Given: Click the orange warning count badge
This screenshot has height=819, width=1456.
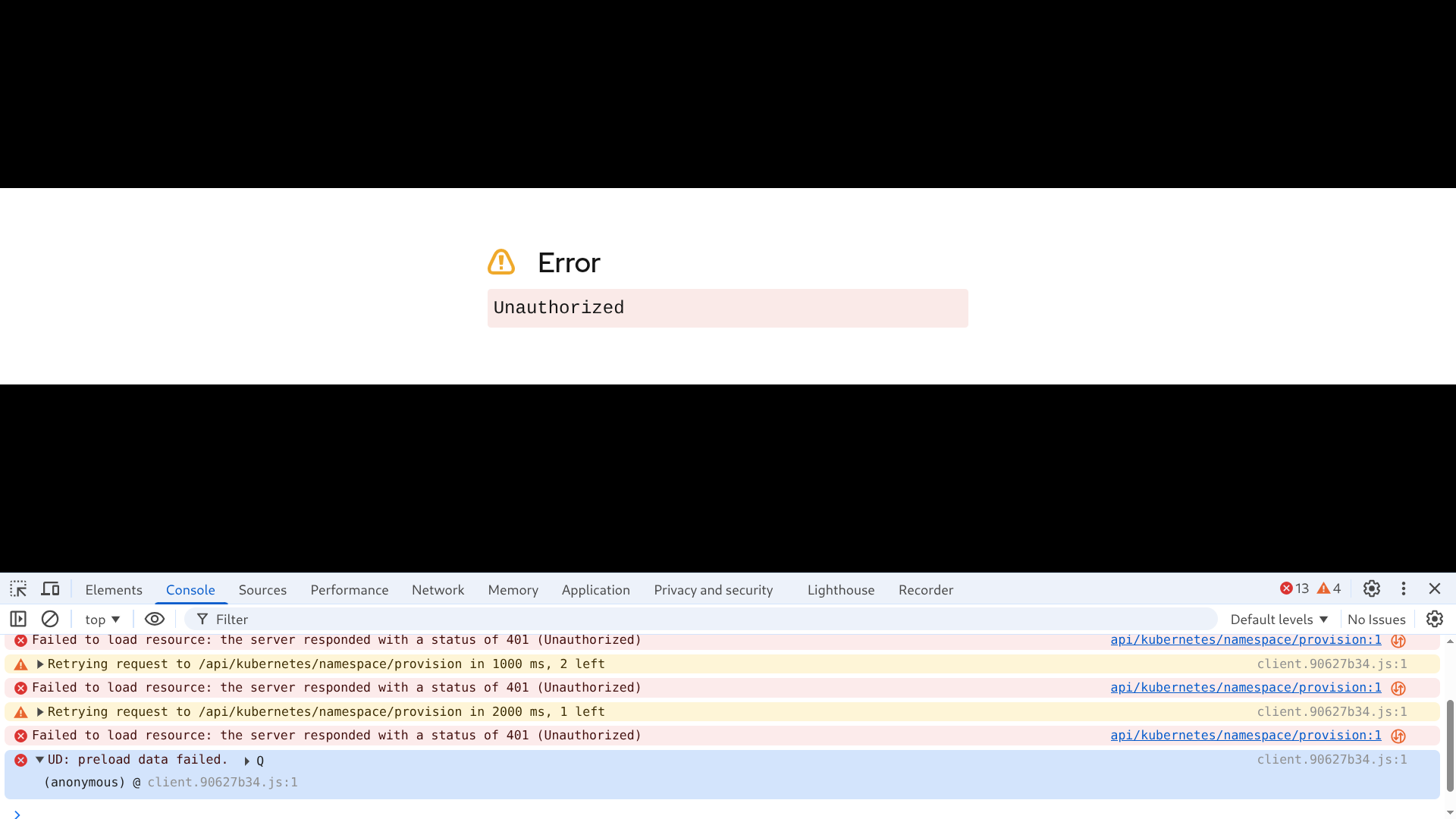Looking at the screenshot, I should [1329, 589].
